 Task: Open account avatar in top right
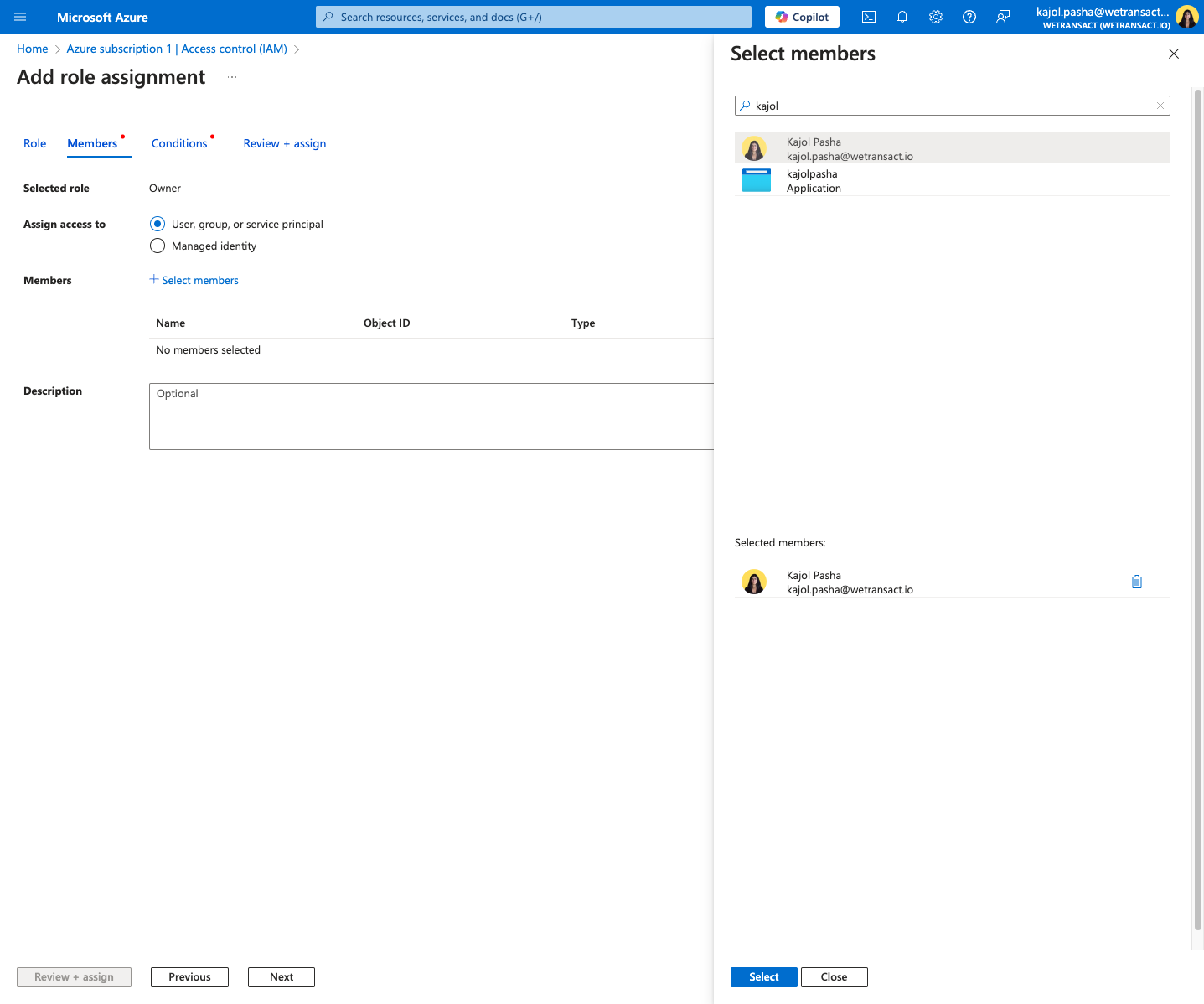[x=1186, y=17]
